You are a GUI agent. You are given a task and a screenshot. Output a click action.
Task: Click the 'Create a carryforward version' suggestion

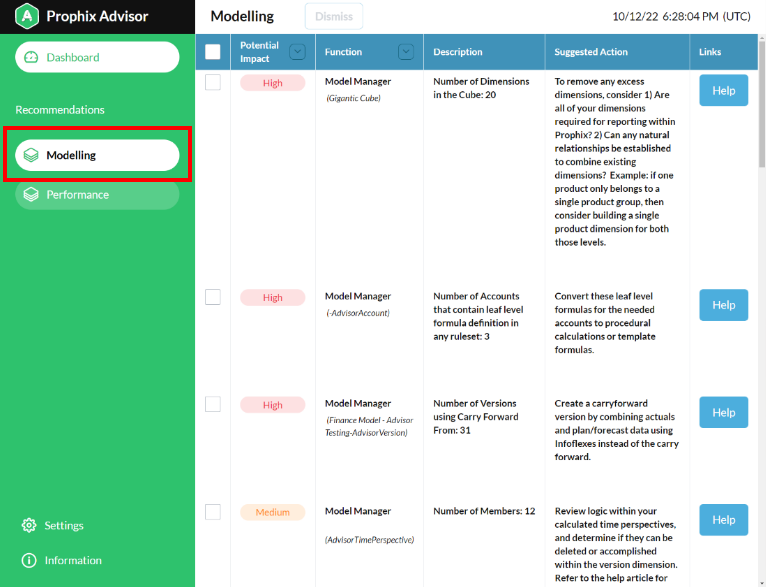pyautogui.click(x=617, y=430)
